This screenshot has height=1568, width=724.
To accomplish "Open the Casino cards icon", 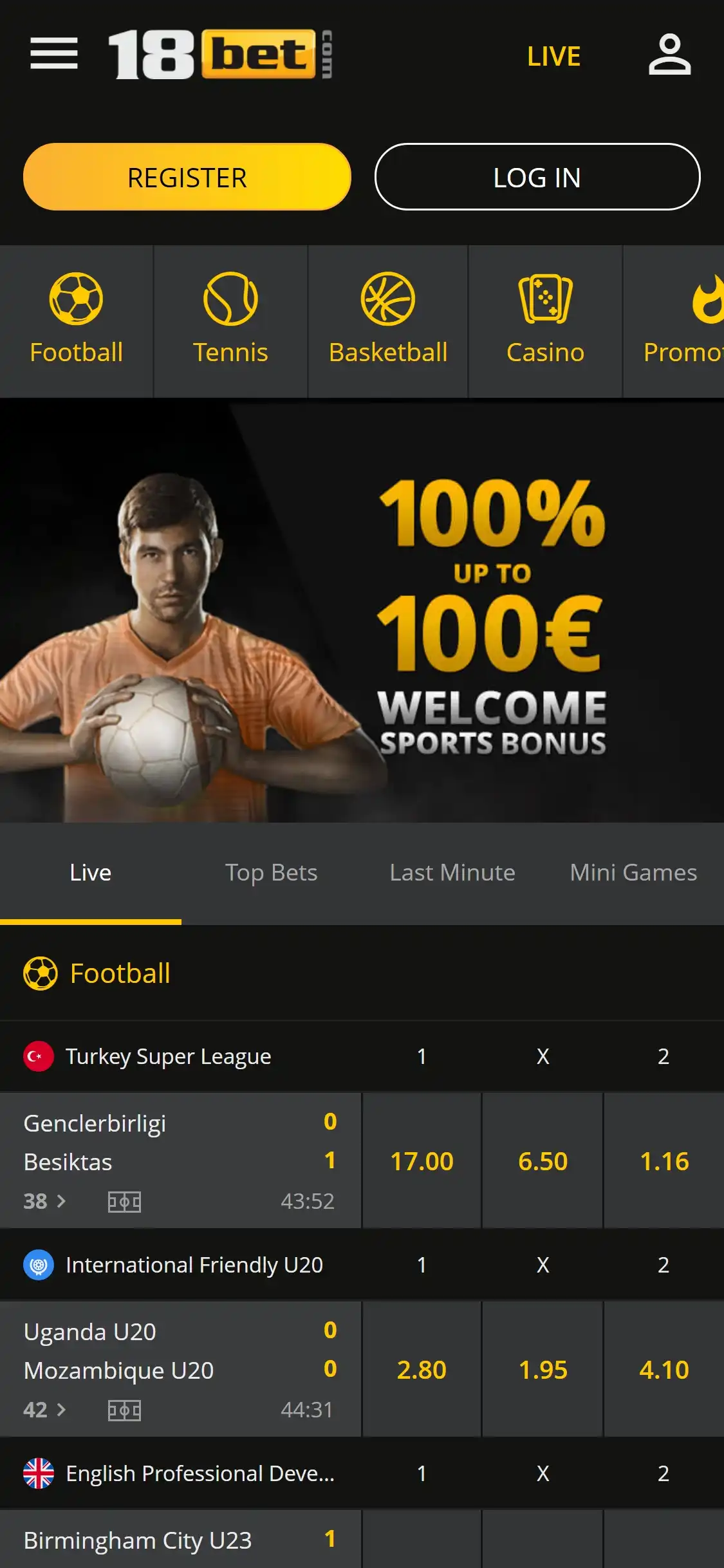I will click(545, 299).
